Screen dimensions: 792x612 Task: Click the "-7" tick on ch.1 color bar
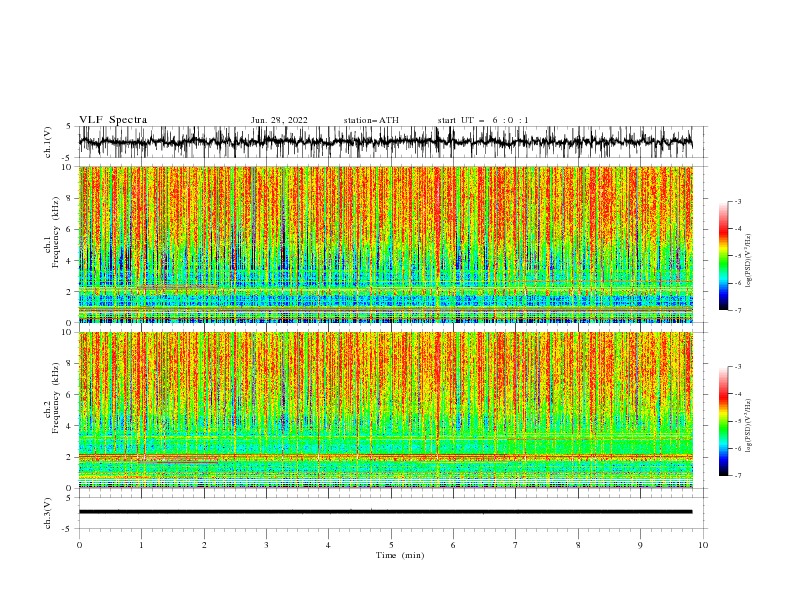(738, 311)
